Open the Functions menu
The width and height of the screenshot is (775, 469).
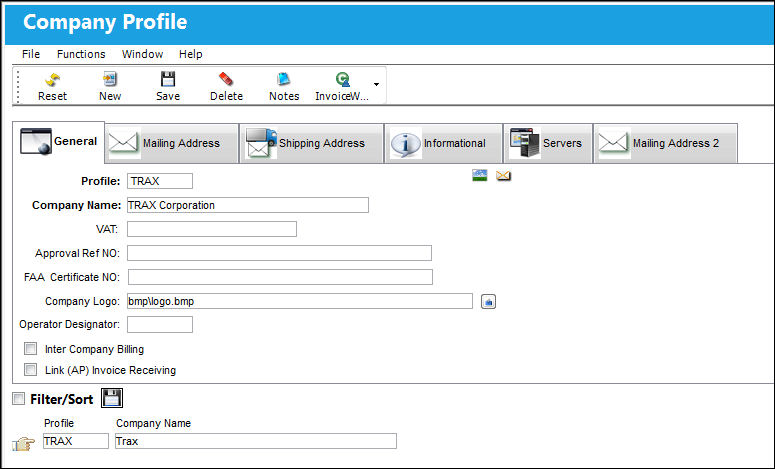[81, 54]
